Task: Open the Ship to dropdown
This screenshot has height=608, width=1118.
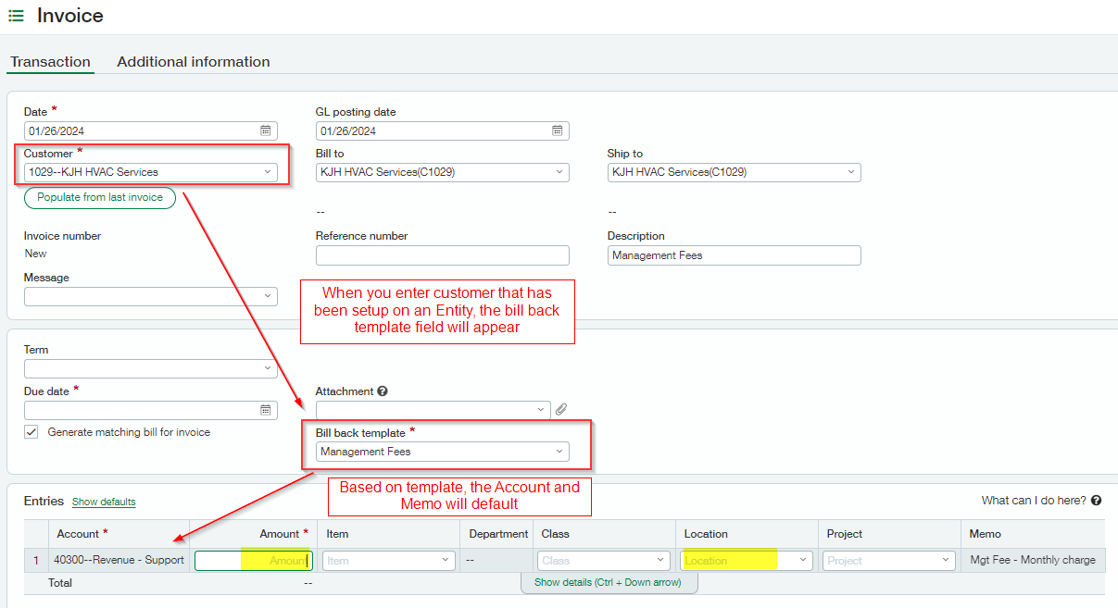Action: point(850,172)
